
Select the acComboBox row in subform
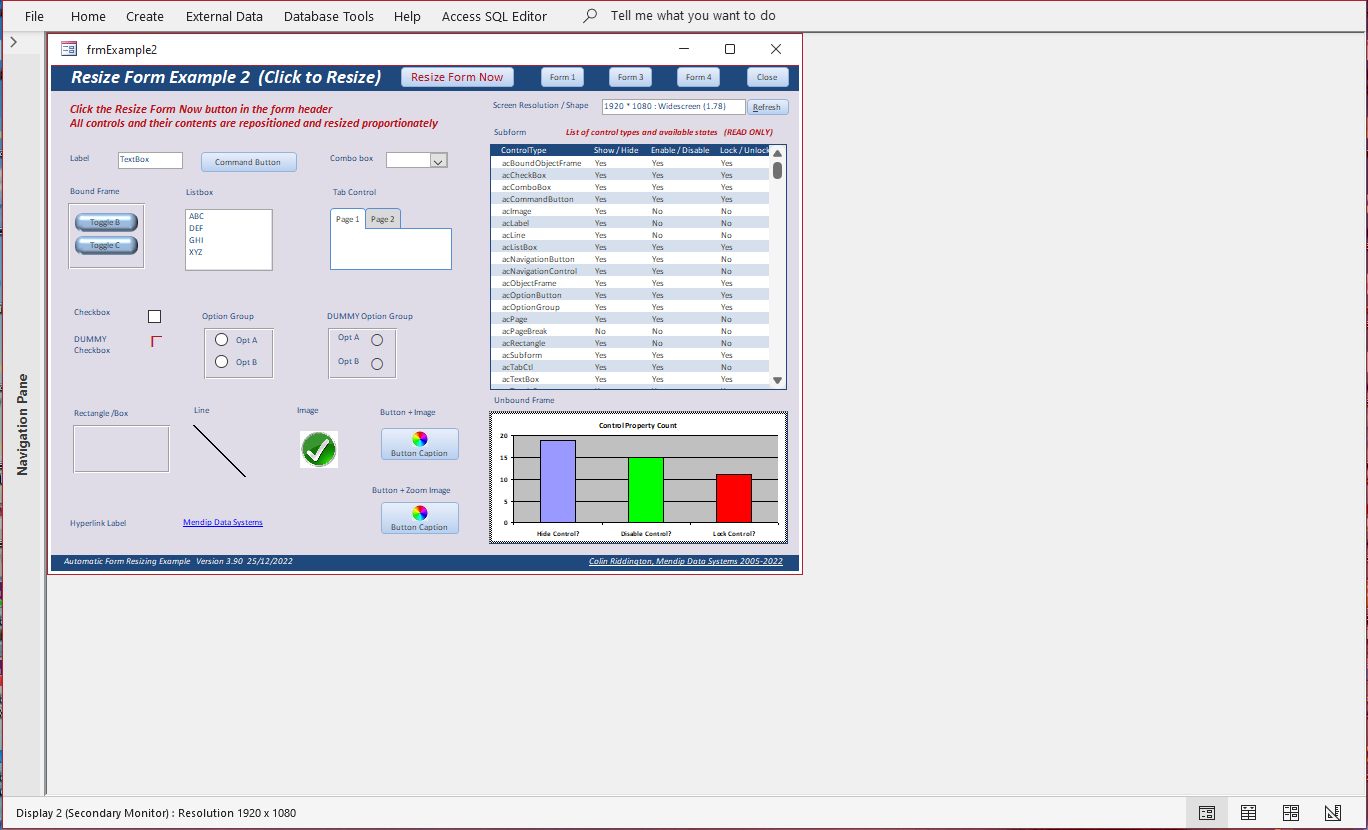(x=630, y=187)
